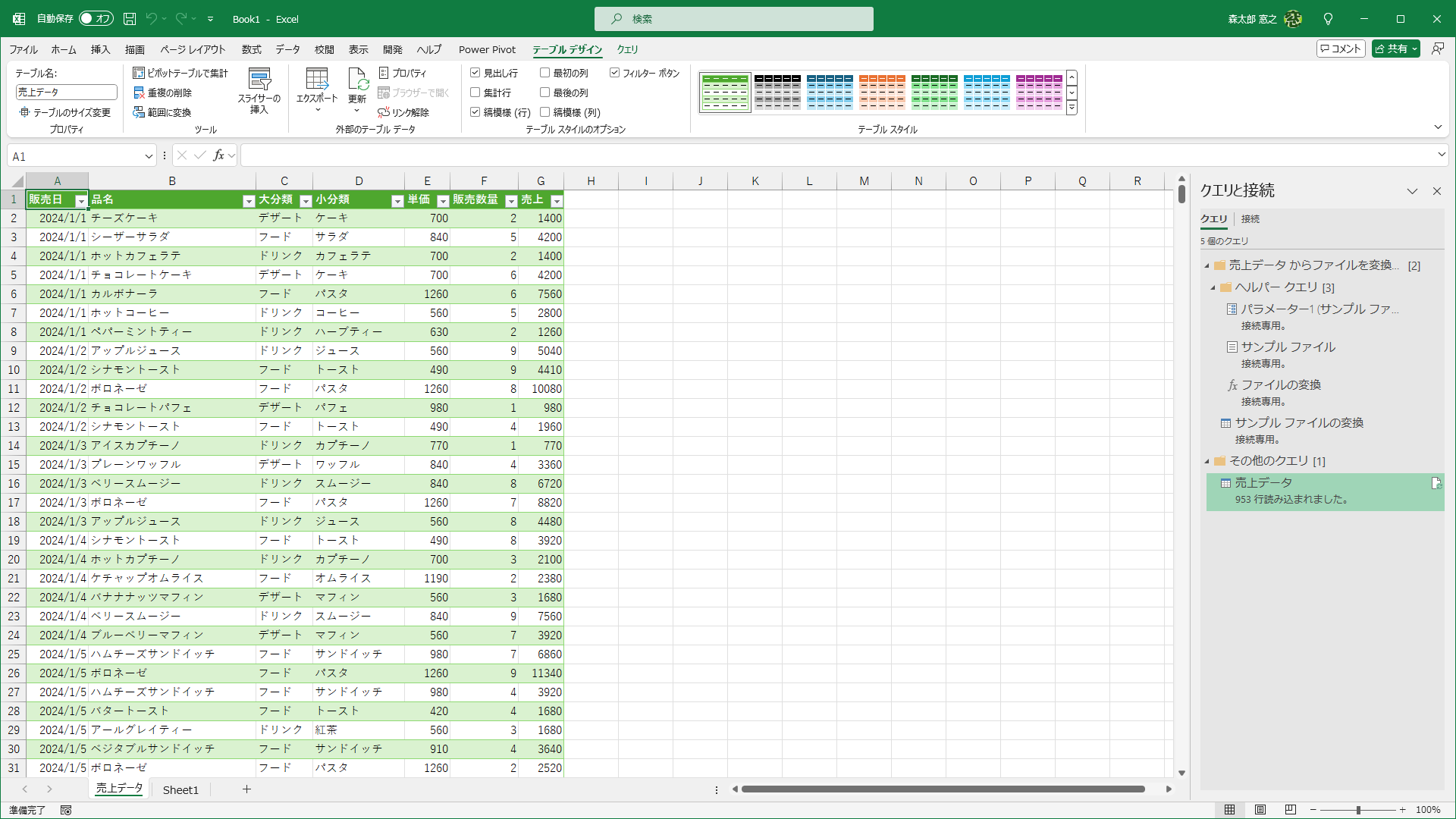This screenshot has height=819, width=1456.
Task: Click the Pivot Table summarize icon
Action: tap(139, 73)
